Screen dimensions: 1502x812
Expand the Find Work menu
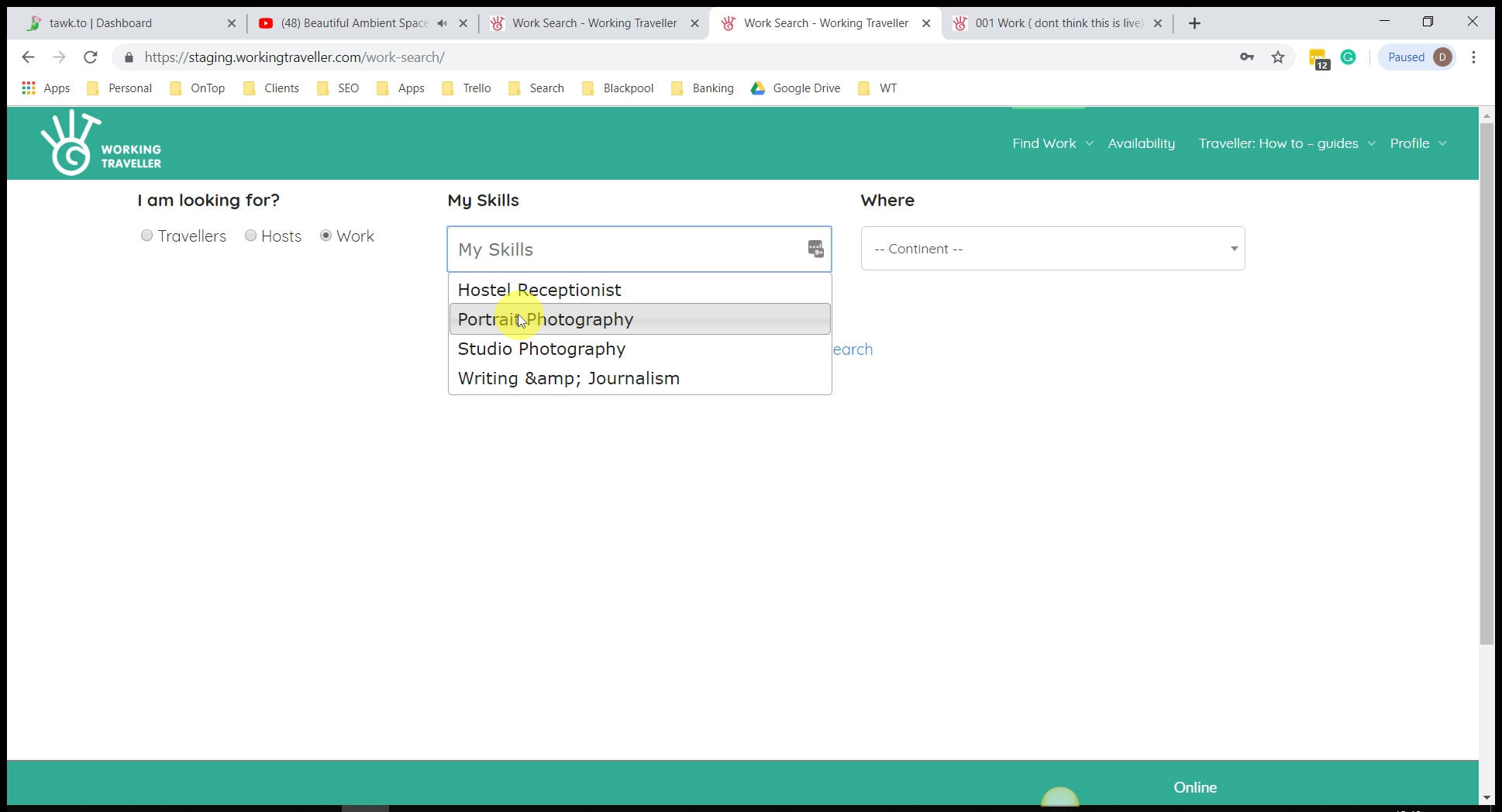pos(1052,143)
